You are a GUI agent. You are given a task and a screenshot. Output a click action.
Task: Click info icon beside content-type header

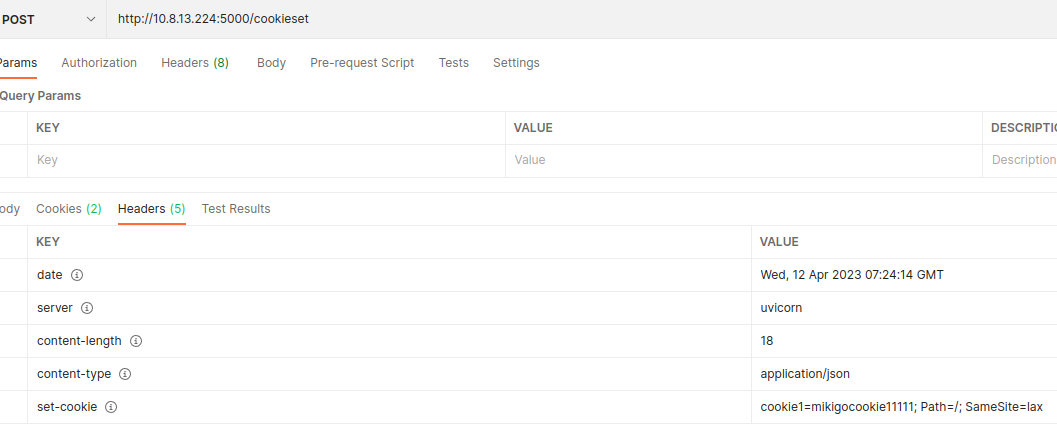tap(125, 374)
